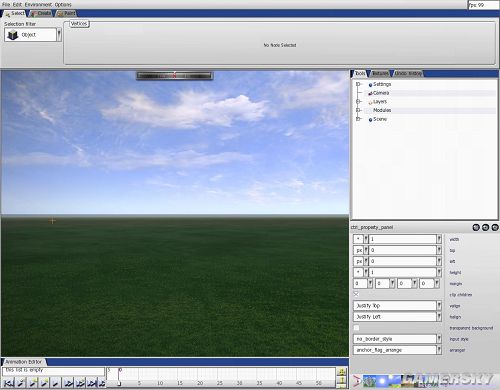Expand the Settings tree node
This screenshot has width=500, height=390.
[358, 84]
